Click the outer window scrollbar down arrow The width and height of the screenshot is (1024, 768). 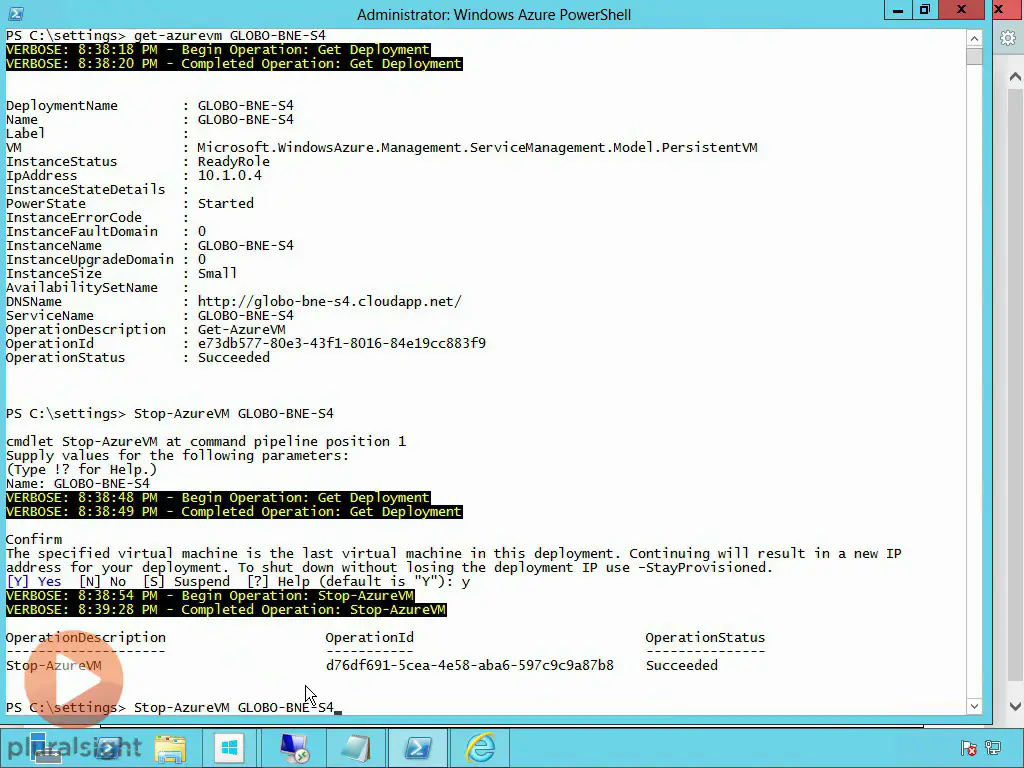click(1015, 706)
